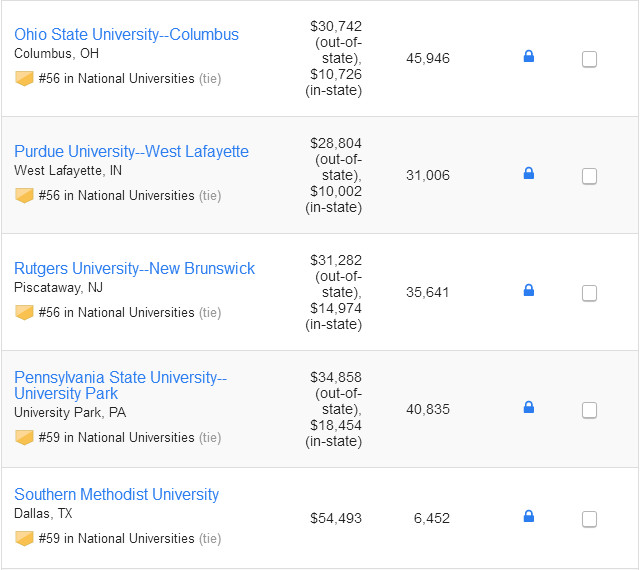Screen dimensions: 641x570
Task: Click lock icon in Southern Methodist row
Action: tap(529, 517)
